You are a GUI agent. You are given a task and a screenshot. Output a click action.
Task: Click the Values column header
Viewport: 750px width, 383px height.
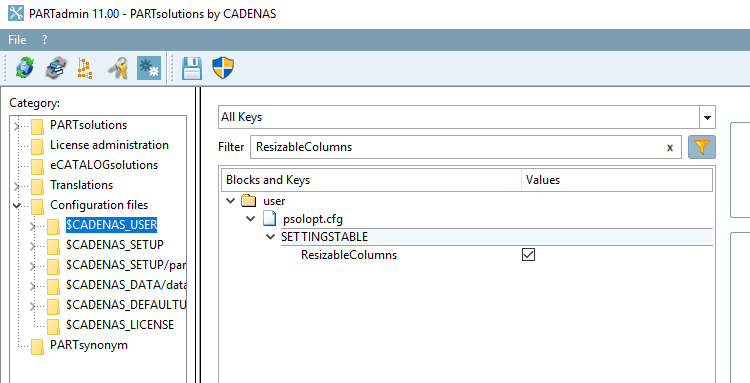tap(617, 180)
